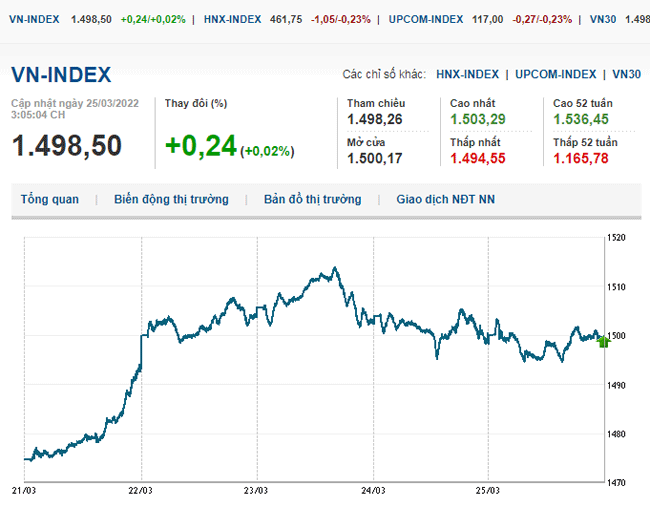Screen dimensions: 650x507
Task: Open the Biến động thị trường tab
Action: coord(171,199)
